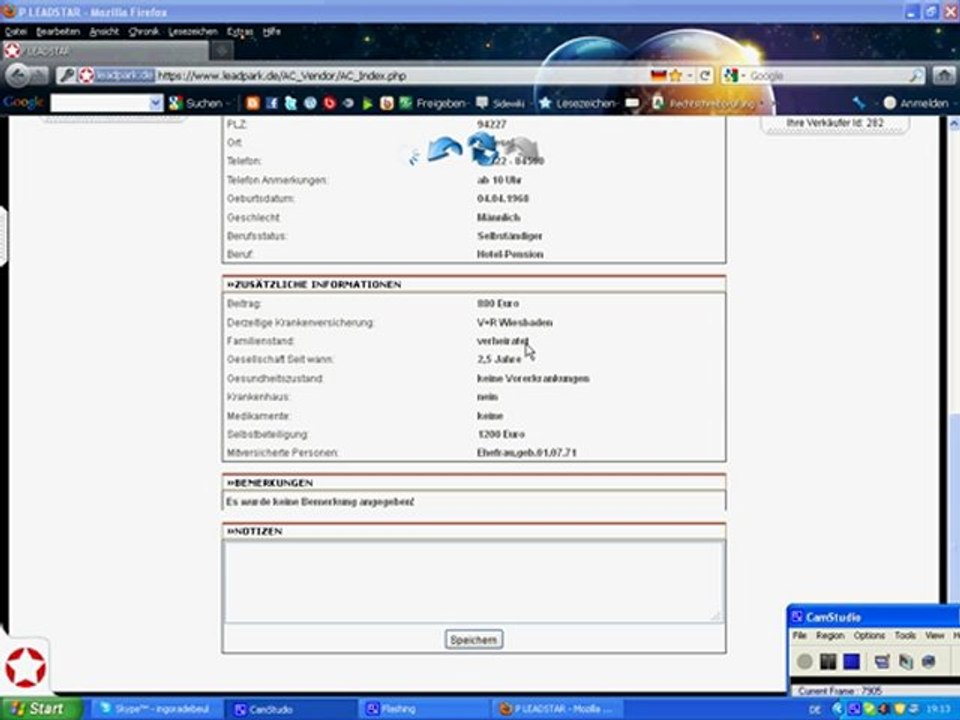Click the Firefox home button
The image size is (960, 720).
(x=943, y=75)
